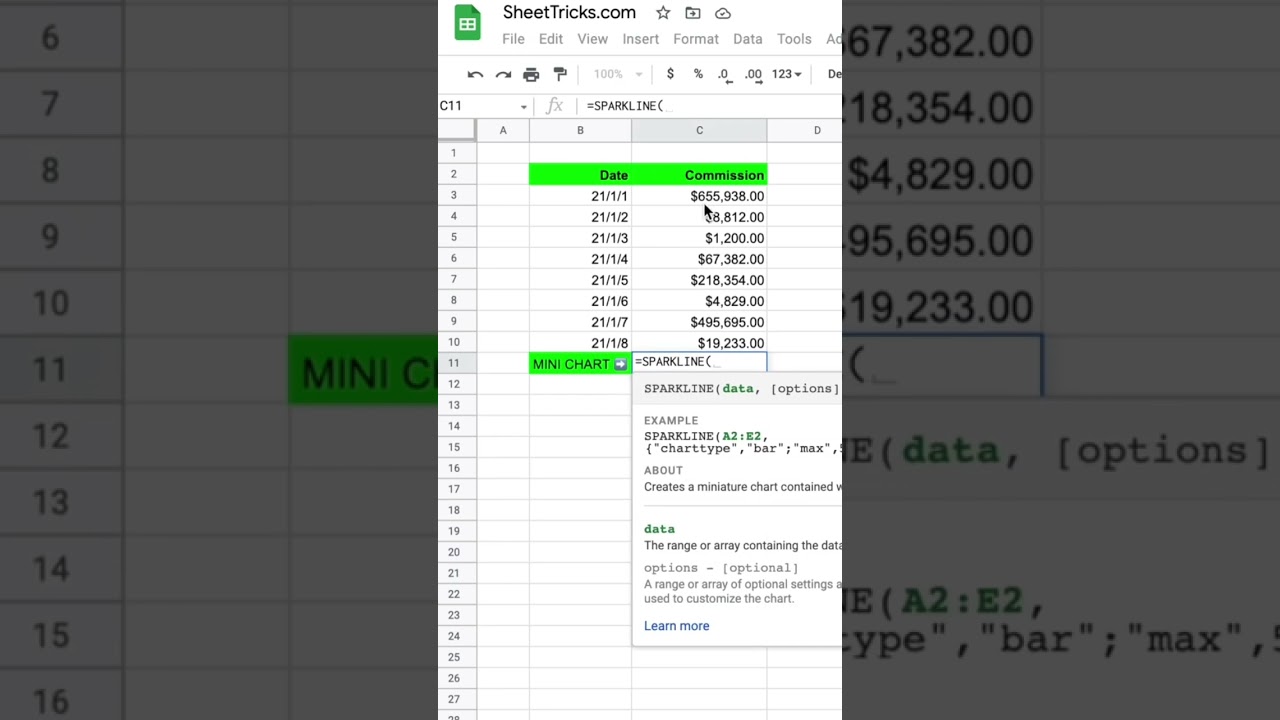Image resolution: width=1280 pixels, height=720 pixels.
Task: Open the Edit menu
Action: [551, 39]
